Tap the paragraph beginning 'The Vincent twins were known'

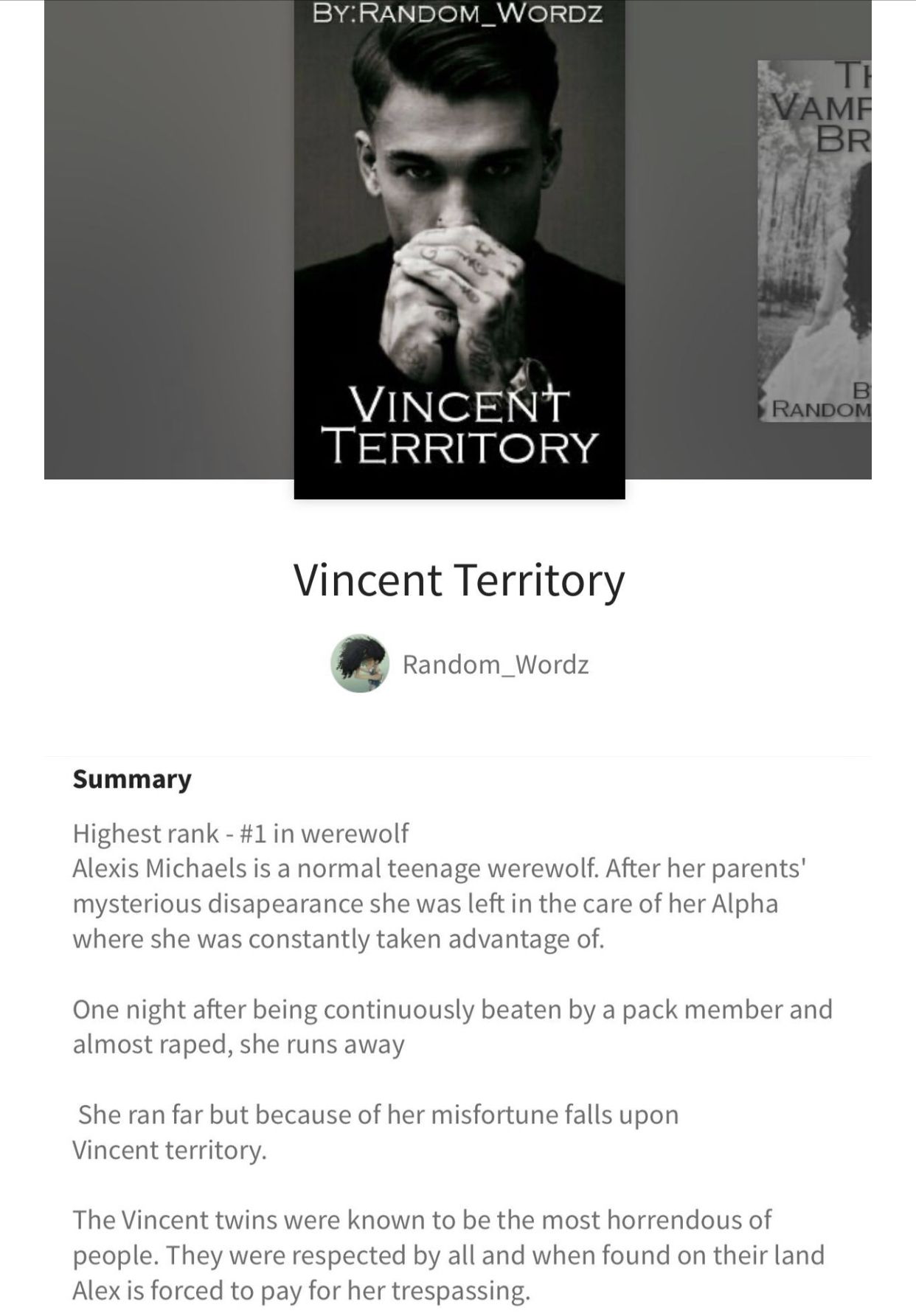click(448, 1255)
